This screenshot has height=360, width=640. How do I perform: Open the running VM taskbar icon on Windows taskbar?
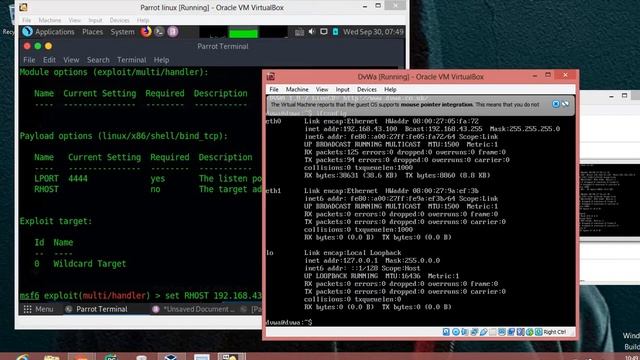[x=231, y=357]
